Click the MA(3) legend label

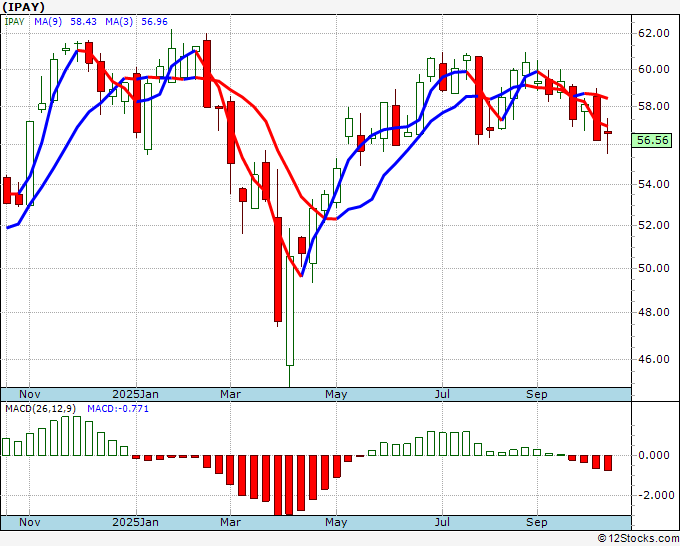pyautogui.click(x=119, y=22)
